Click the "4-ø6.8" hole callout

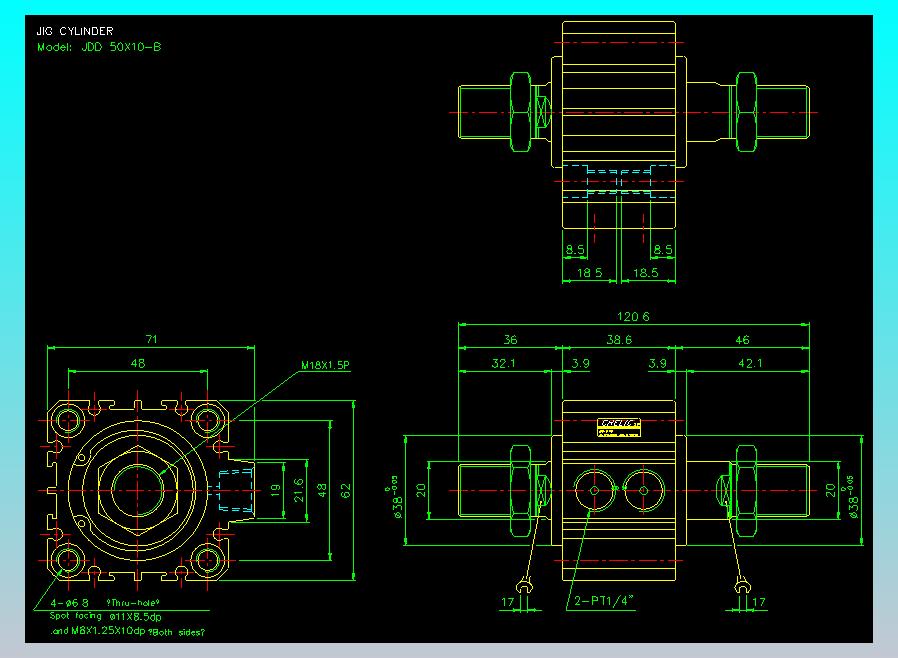[x=69, y=602]
